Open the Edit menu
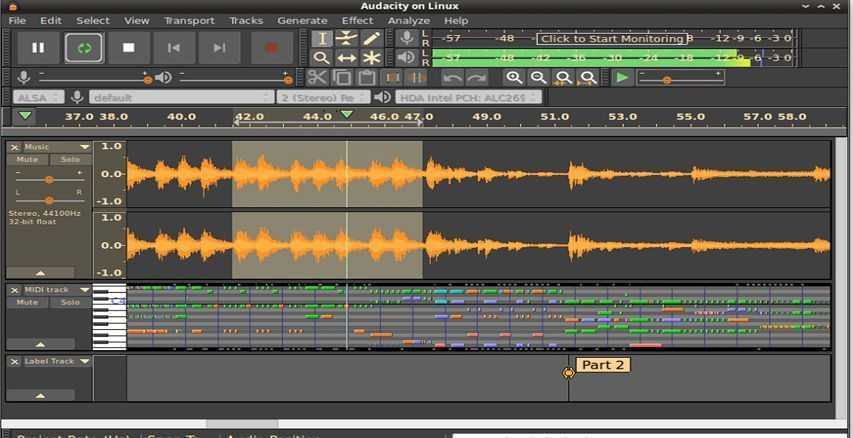This screenshot has width=853, height=438. pyautogui.click(x=51, y=21)
